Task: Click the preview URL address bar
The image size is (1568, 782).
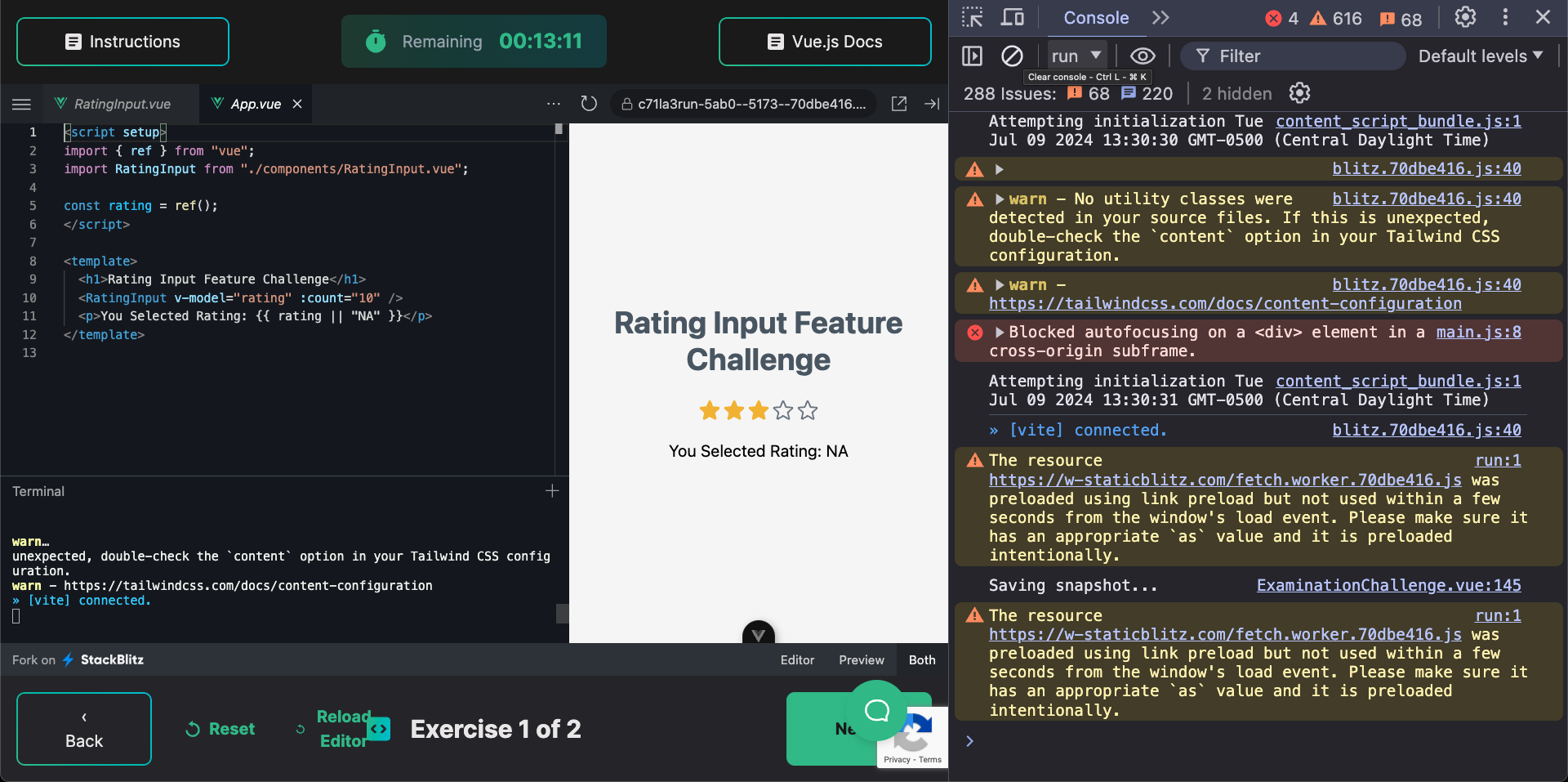Action: tap(743, 104)
